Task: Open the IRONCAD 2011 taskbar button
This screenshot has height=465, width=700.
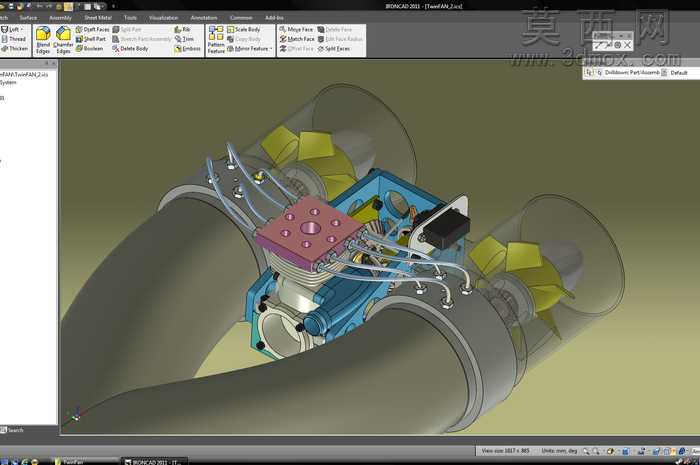Action: coord(154,461)
